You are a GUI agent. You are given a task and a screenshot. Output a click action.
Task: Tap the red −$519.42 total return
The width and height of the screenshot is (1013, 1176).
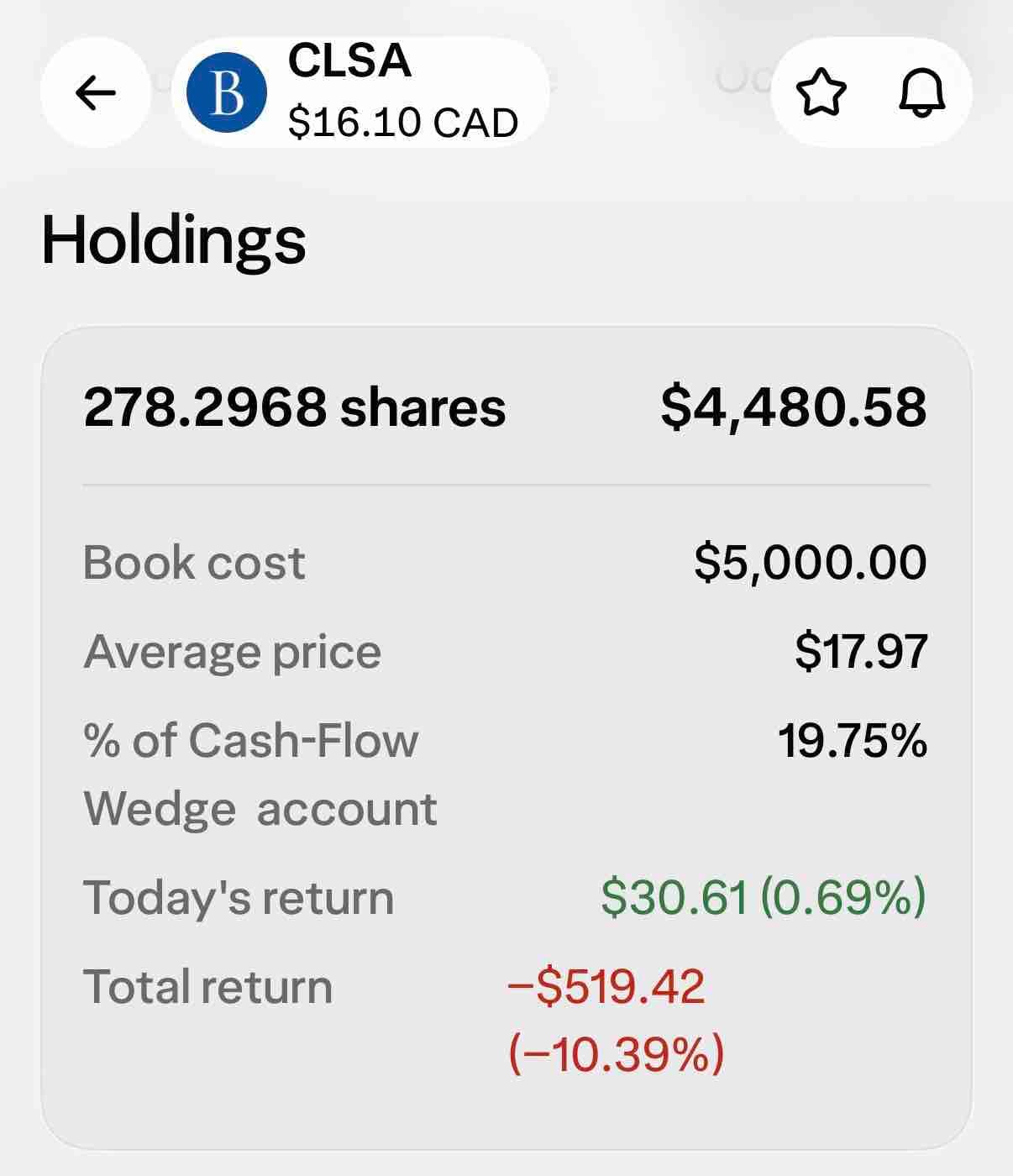pyautogui.click(x=606, y=986)
